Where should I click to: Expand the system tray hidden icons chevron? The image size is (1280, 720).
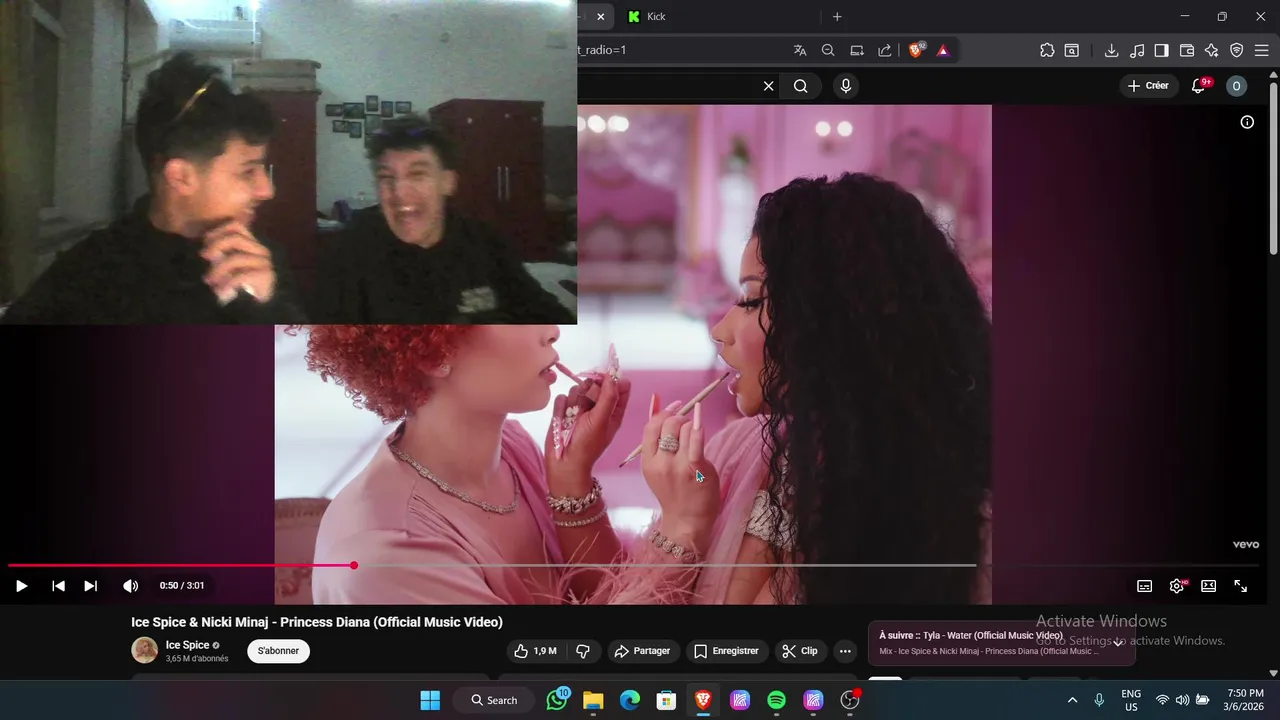coord(1072,700)
